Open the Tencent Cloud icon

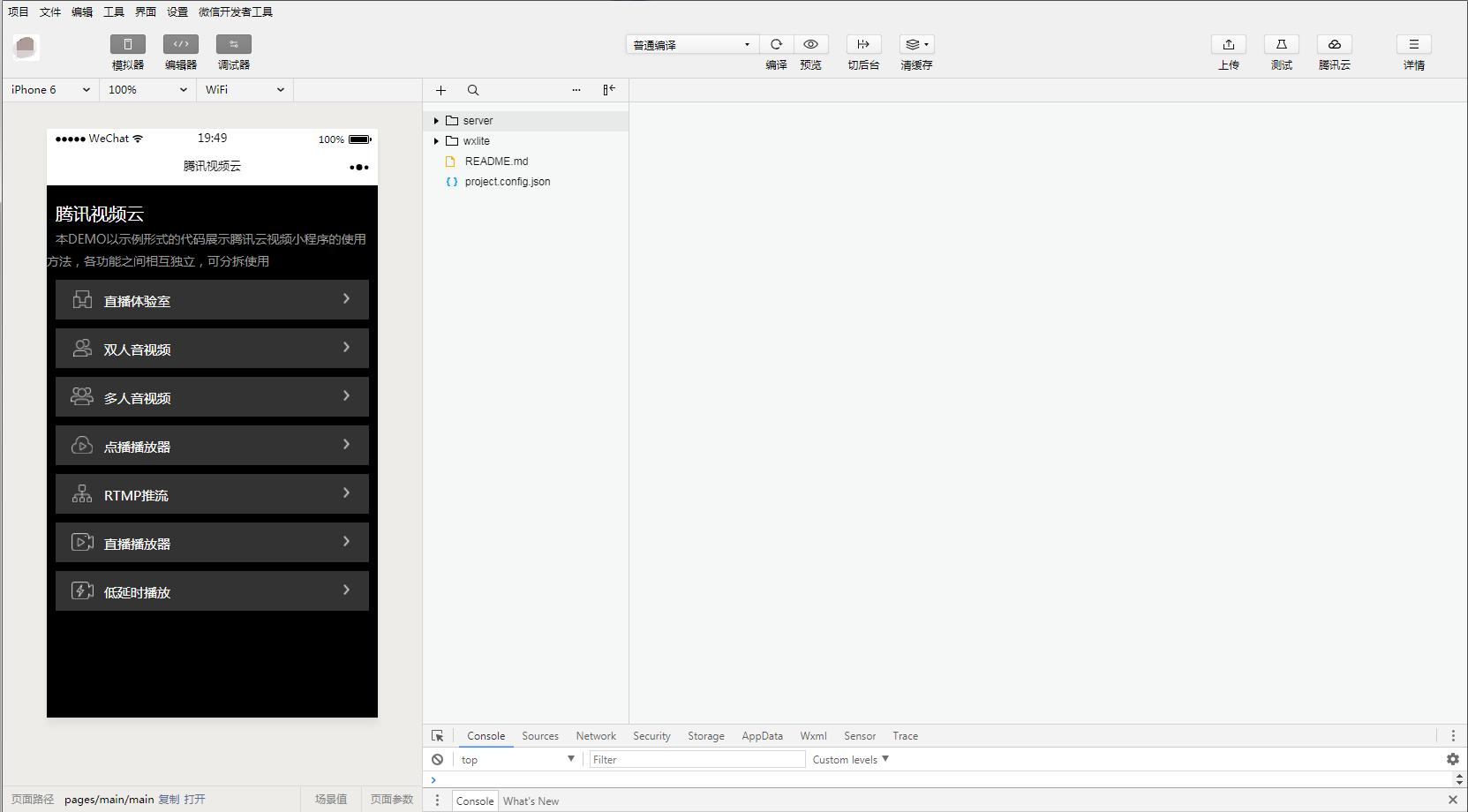pyautogui.click(x=1334, y=44)
